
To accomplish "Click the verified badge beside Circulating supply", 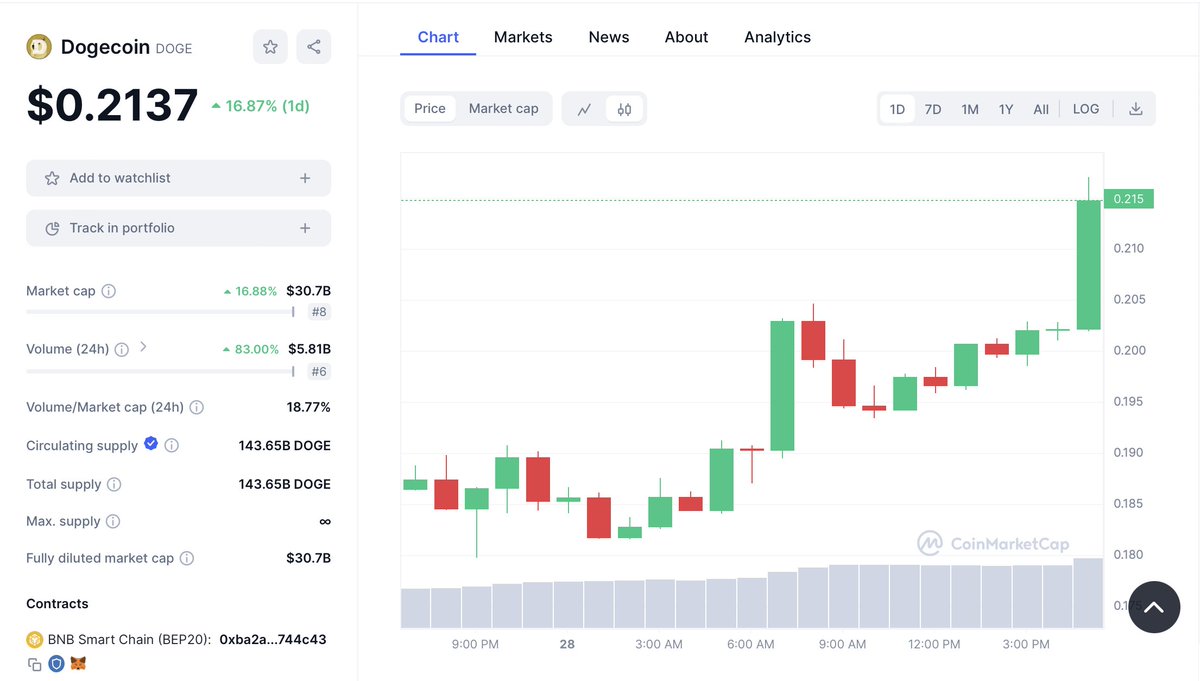I will pyautogui.click(x=151, y=443).
